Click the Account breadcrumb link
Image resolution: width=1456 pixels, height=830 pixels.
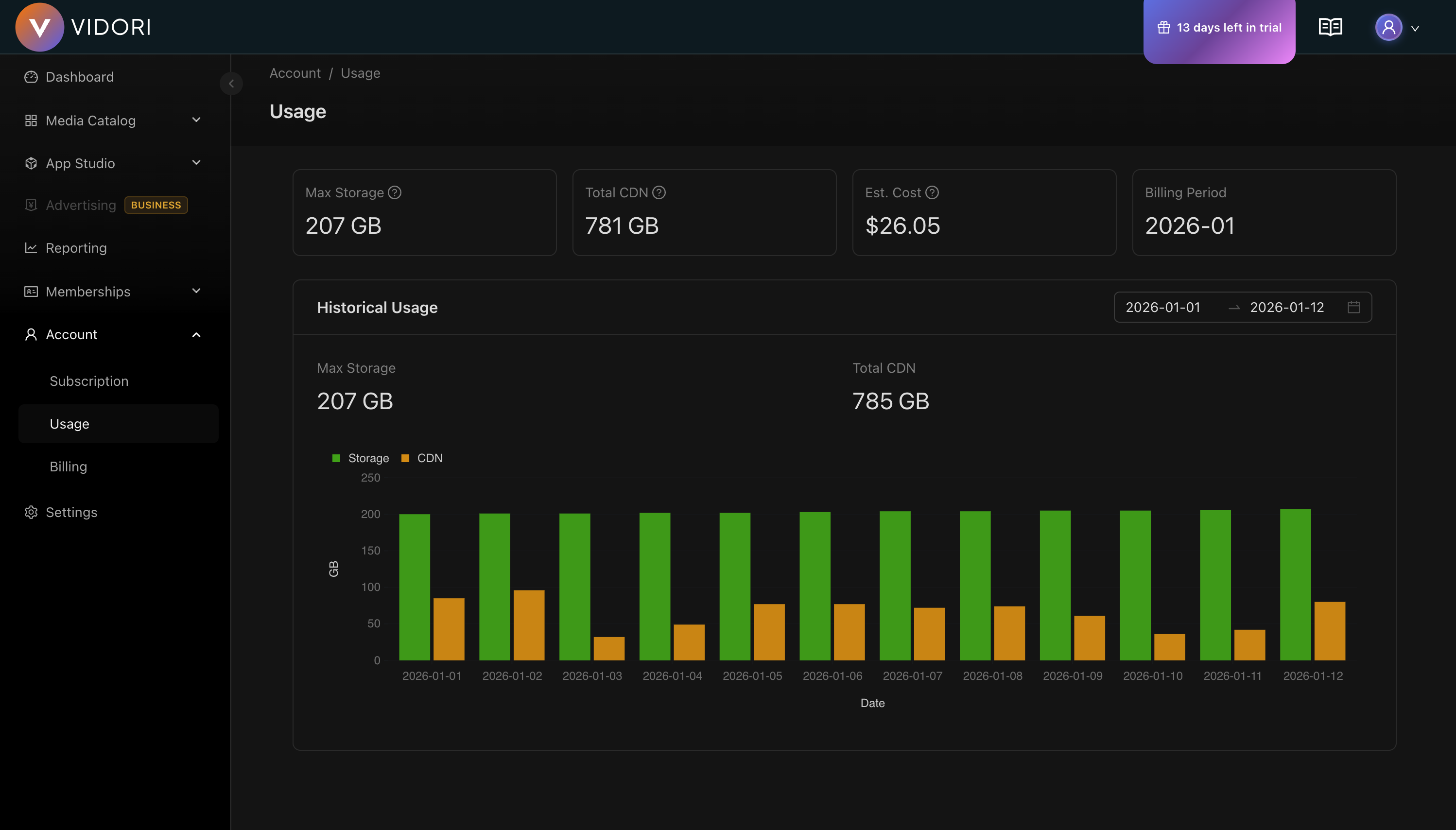295,73
